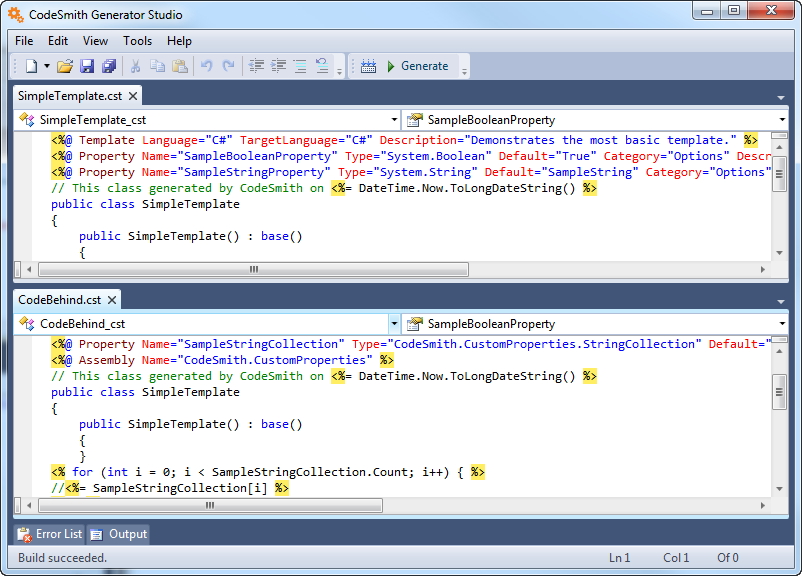The height and width of the screenshot is (576, 802).
Task: Click upper editor scroll down arrow
Action: [x=779, y=253]
